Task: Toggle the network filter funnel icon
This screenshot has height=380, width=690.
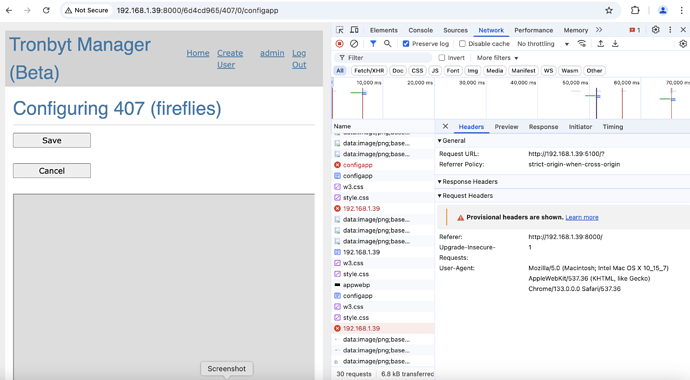Action: [373, 44]
